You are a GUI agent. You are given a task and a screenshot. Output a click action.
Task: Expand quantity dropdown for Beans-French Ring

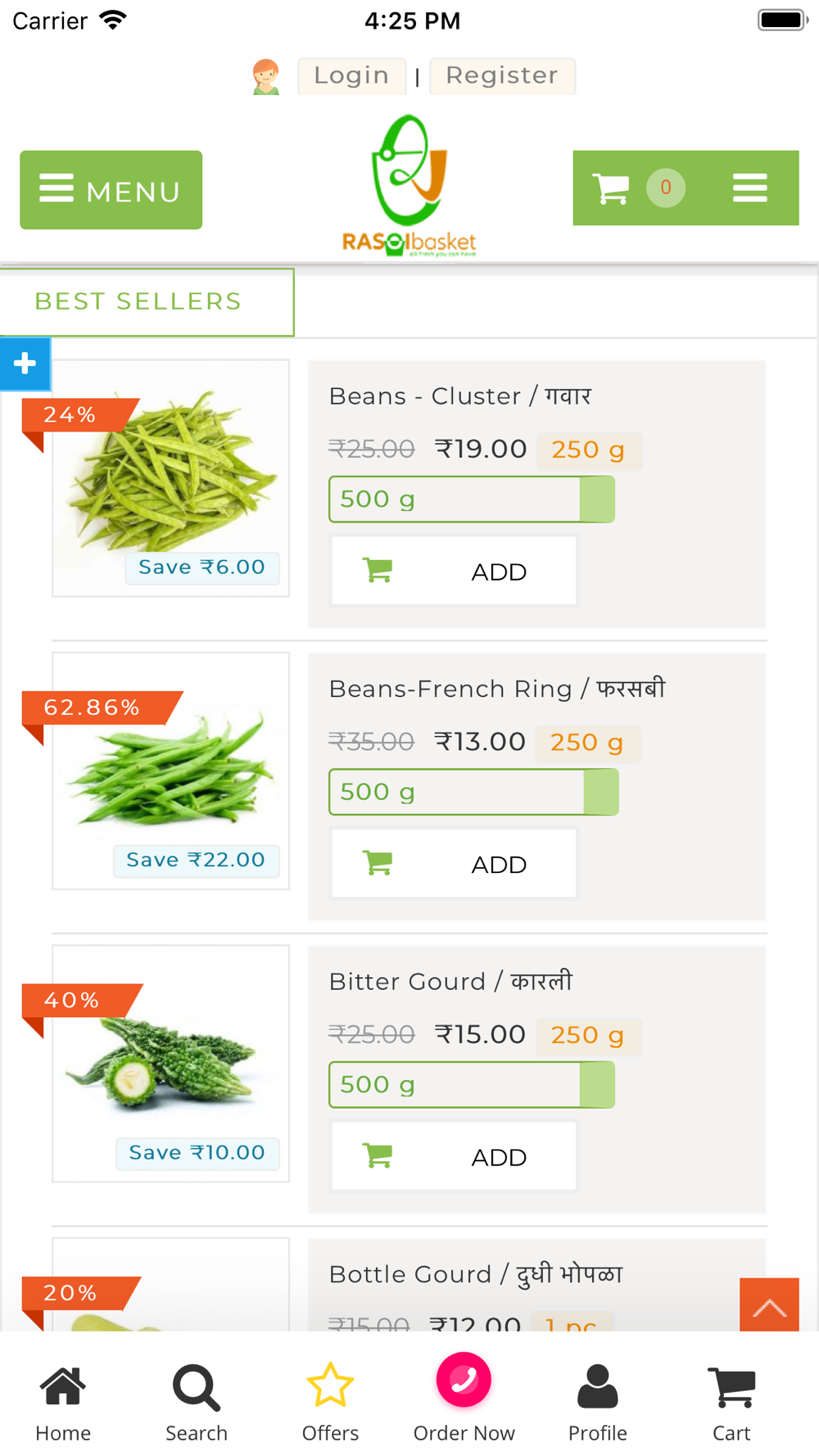click(473, 792)
